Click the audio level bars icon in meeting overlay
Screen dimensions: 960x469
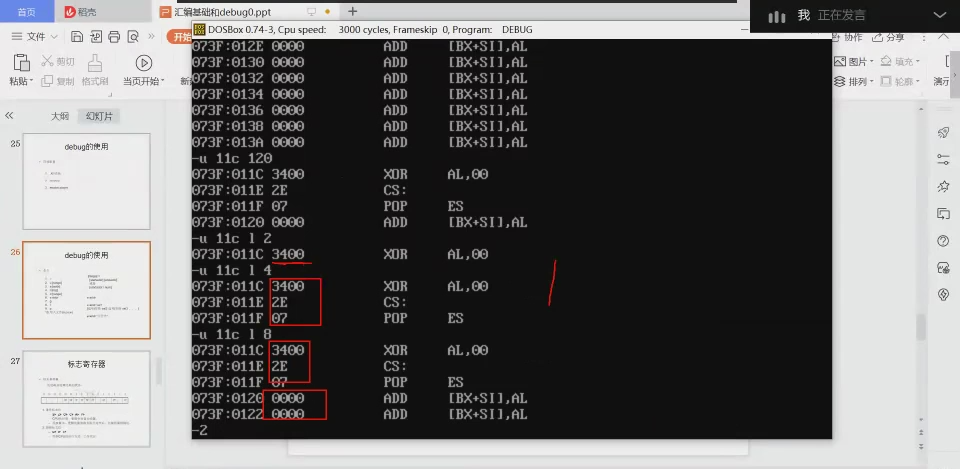776,16
